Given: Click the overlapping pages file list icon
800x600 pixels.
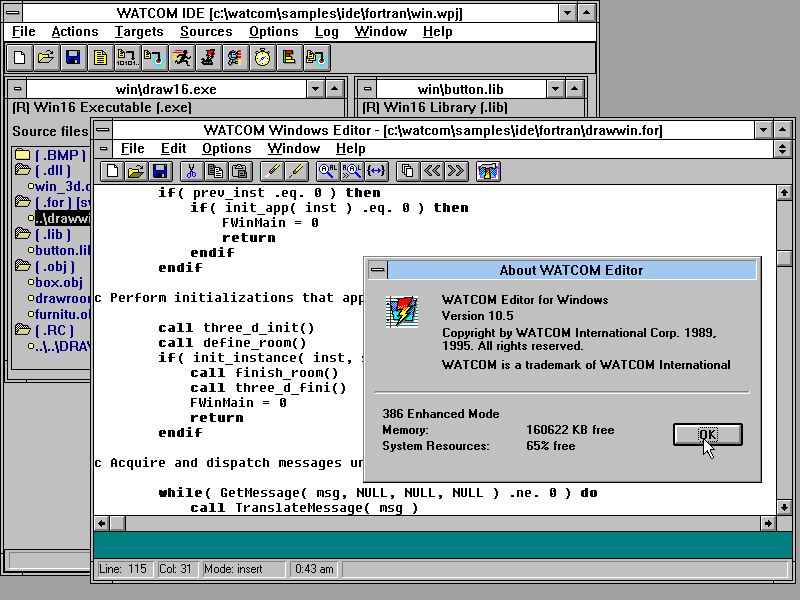Looking at the screenshot, I should pyautogui.click(x=408, y=171).
